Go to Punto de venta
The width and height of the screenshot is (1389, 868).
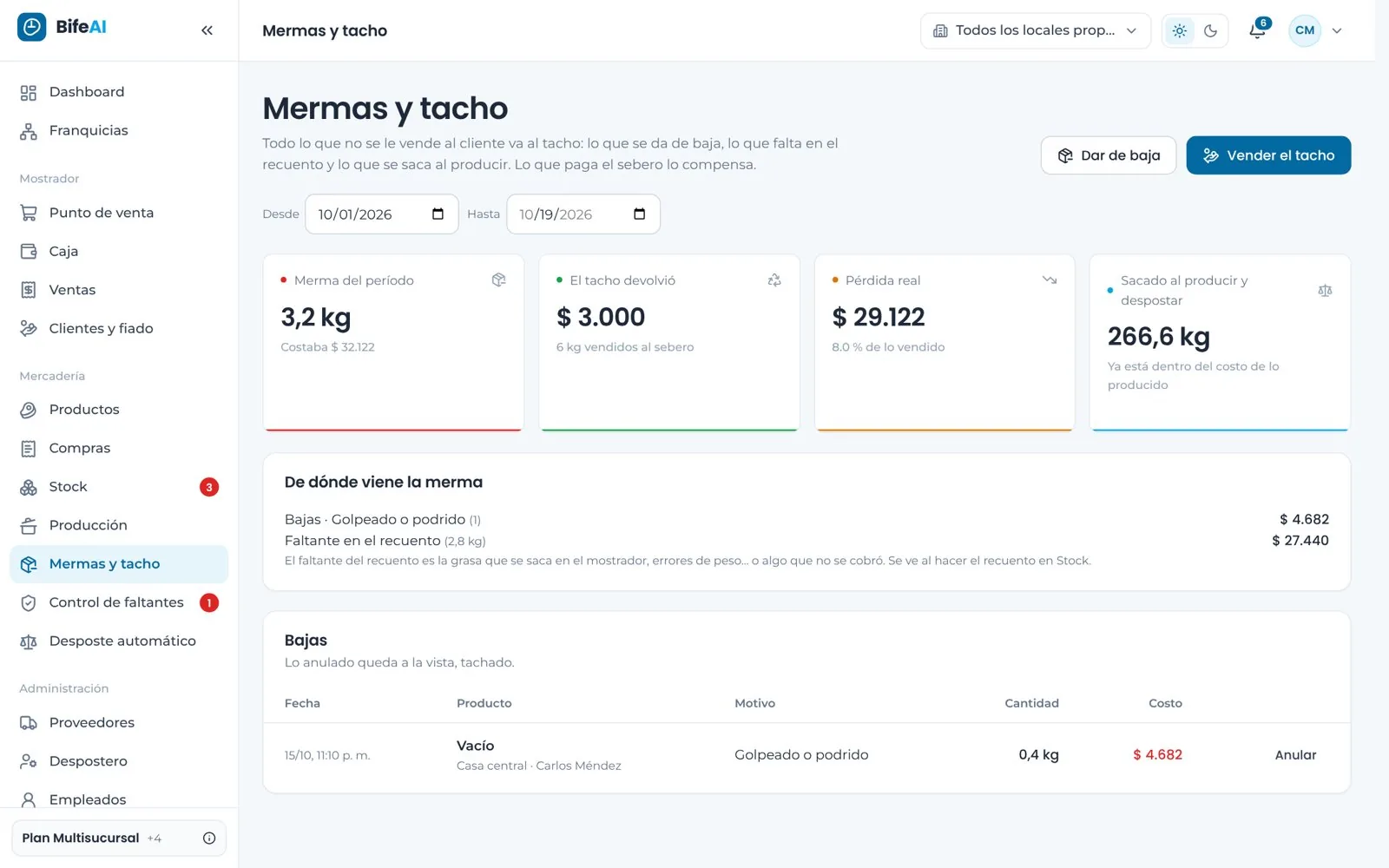pyautogui.click(x=119, y=213)
